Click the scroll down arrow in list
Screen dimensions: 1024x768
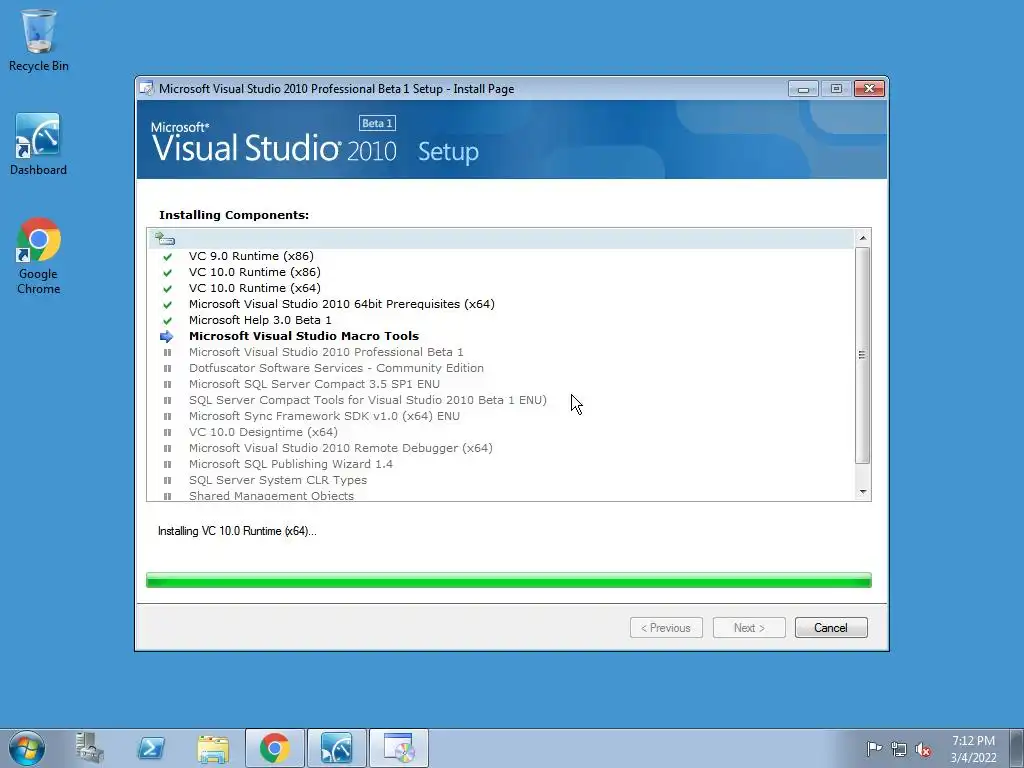863,492
